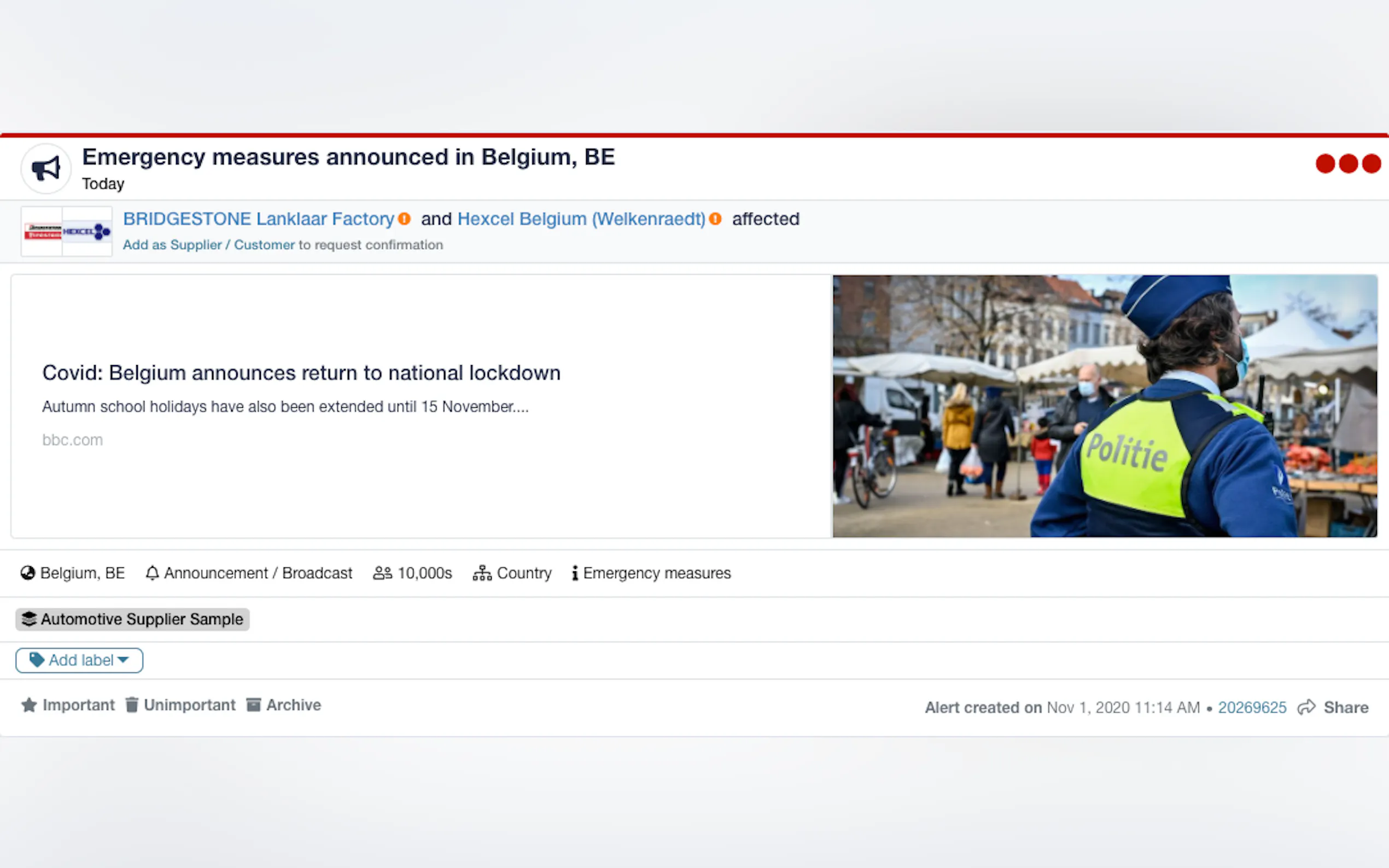The width and height of the screenshot is (1389, 868).
Task: Open alert ID 20269625 link
Action: (1252, 707)
